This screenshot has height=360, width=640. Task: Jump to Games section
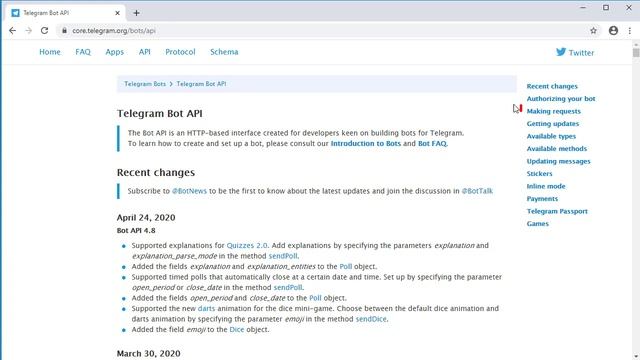click(x=538, y=224)
